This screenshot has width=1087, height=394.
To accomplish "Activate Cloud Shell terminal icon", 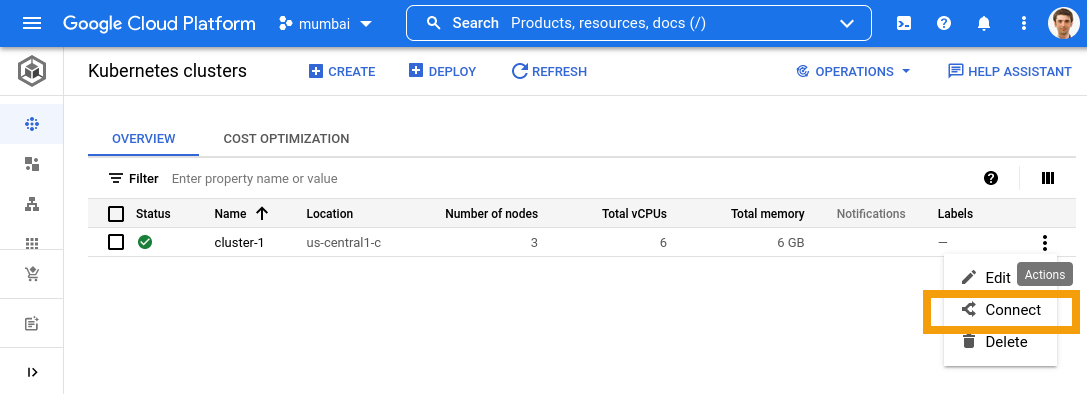I will click(x=904, y=24).
